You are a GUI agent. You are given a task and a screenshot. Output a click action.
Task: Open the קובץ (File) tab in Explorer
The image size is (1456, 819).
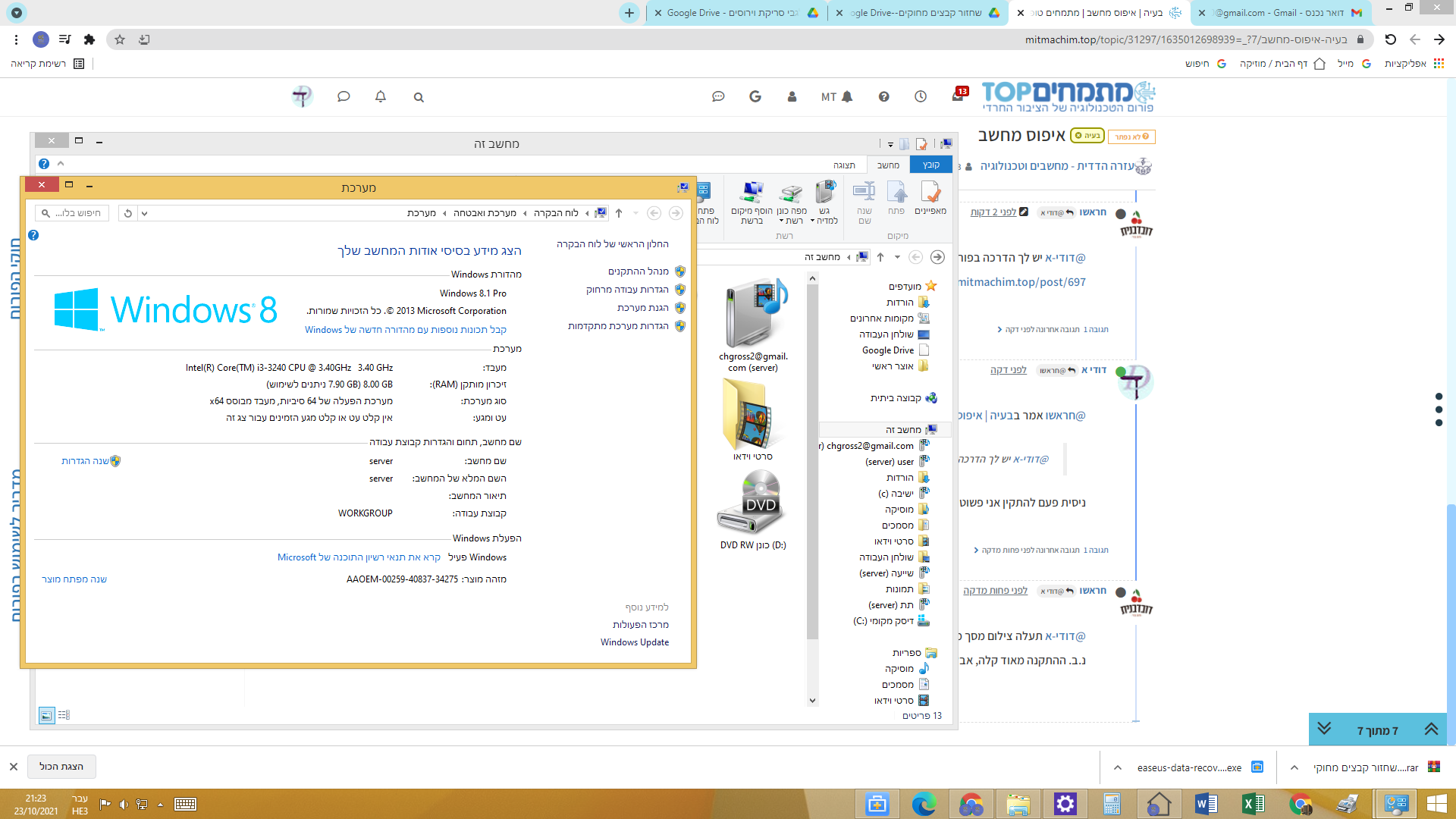(930, 165)
